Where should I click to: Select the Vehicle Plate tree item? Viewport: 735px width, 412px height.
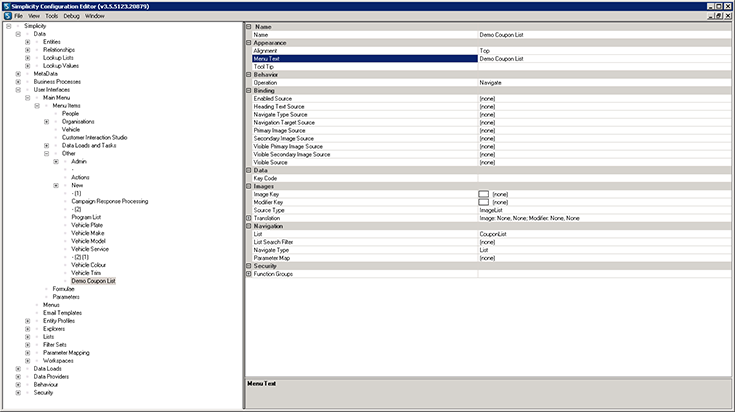(87, 225)
